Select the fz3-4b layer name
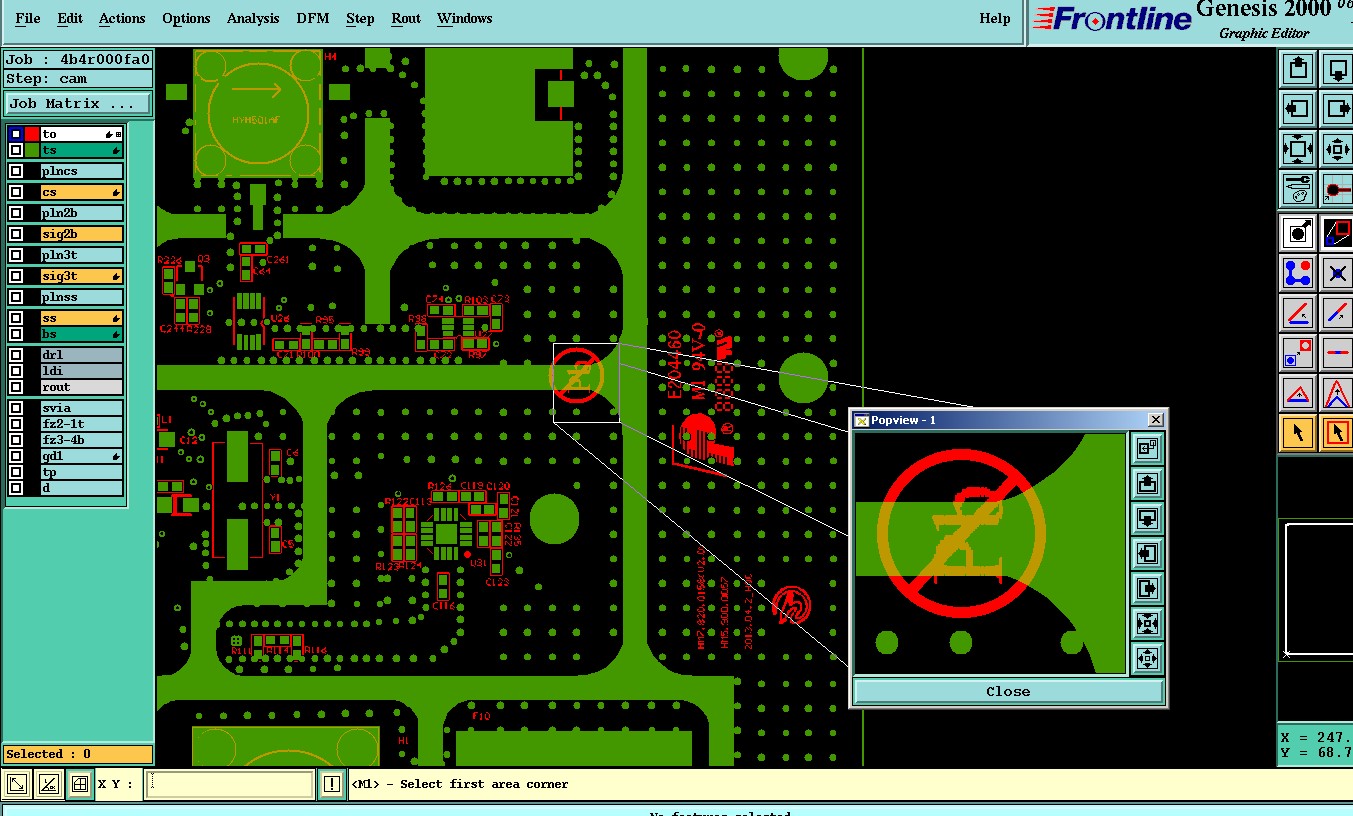1353x816 pixels. pos(81,440)
